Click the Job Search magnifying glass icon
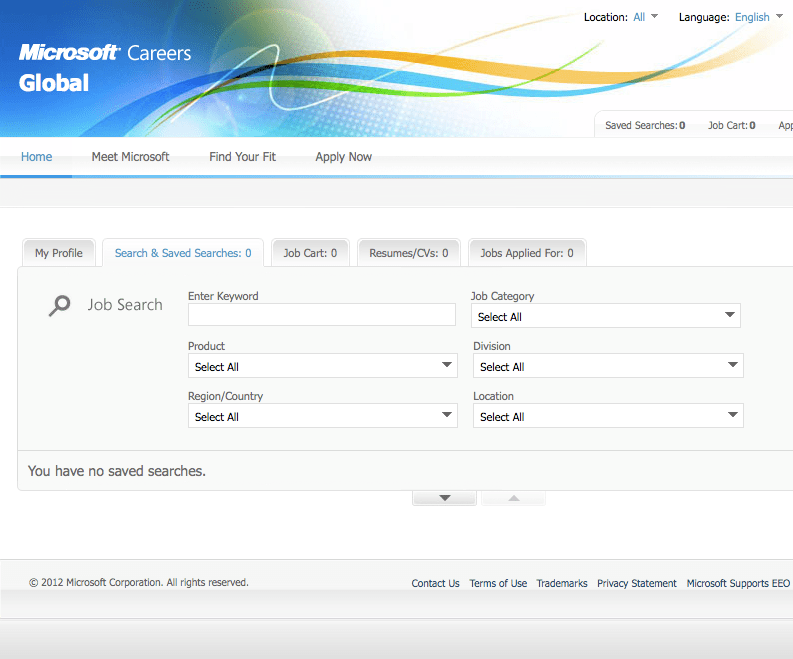The image size is (793, 659). point(60,305)
